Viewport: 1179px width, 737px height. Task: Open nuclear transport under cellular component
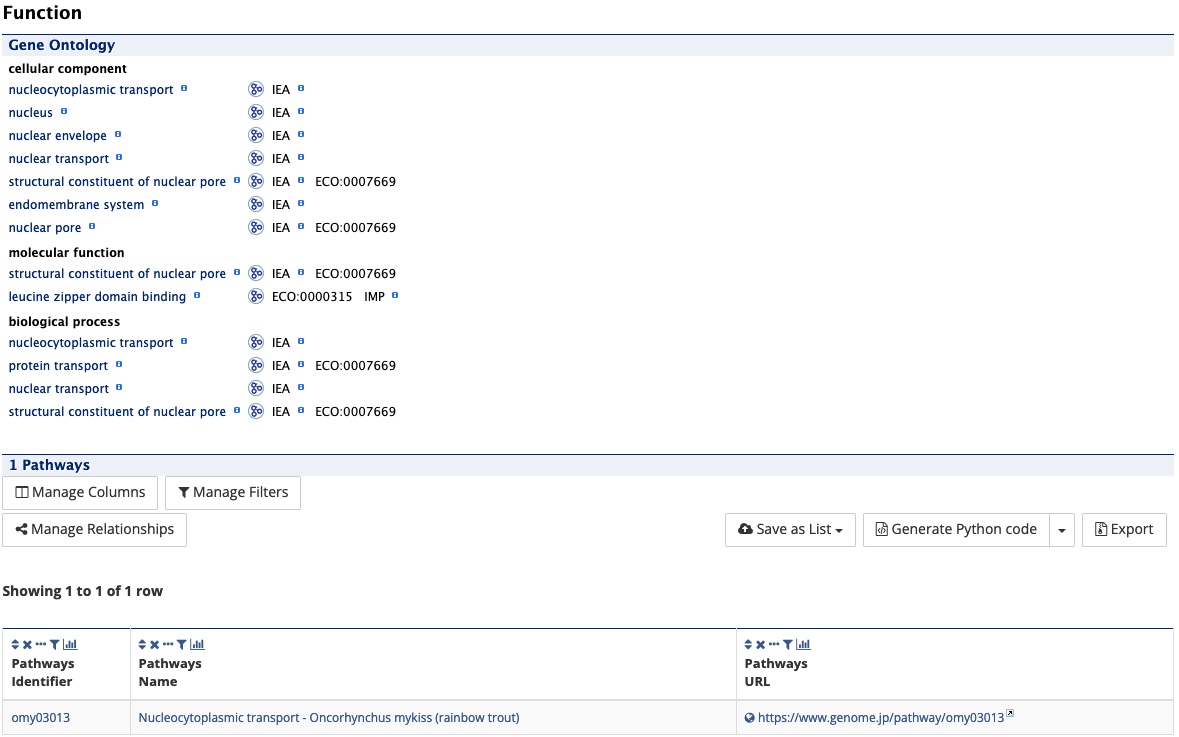[x=59, y=159]
